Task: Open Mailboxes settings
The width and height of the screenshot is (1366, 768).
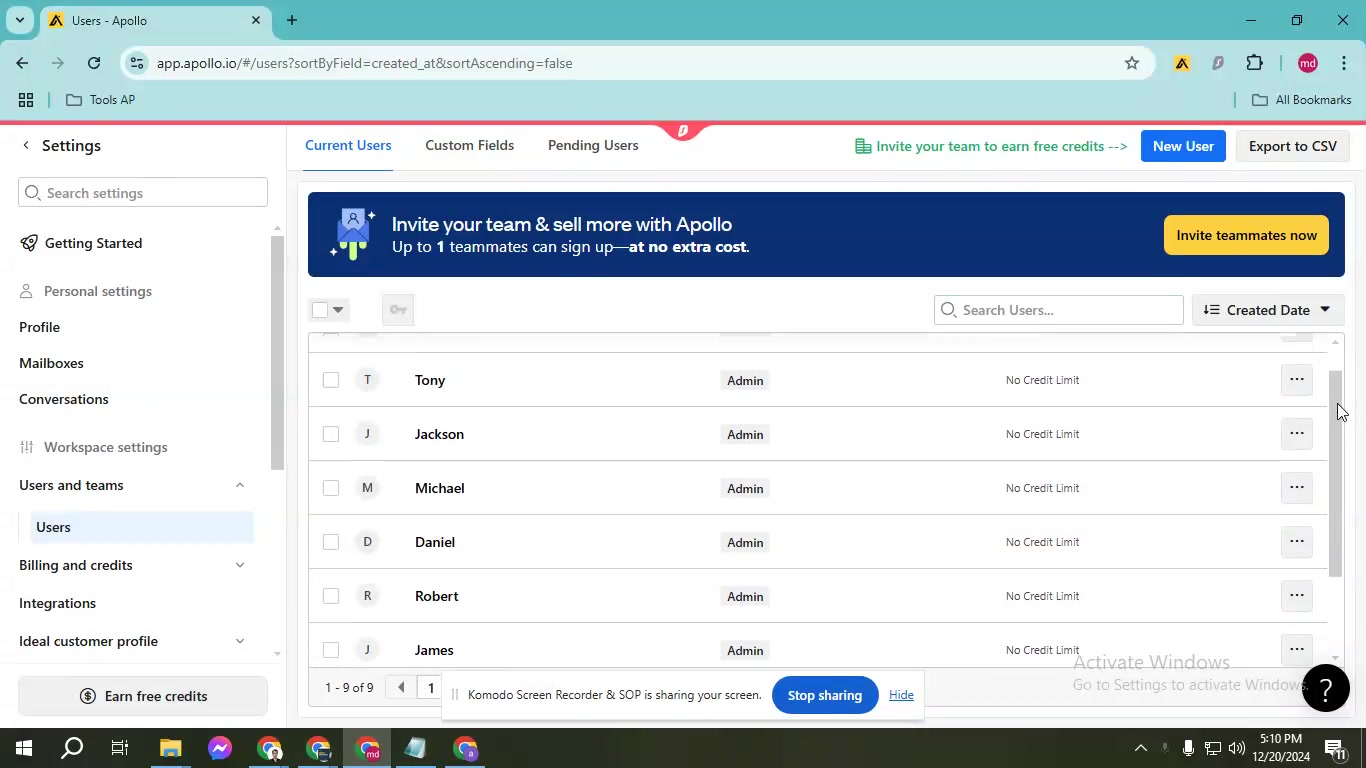Action: point(51,363)
